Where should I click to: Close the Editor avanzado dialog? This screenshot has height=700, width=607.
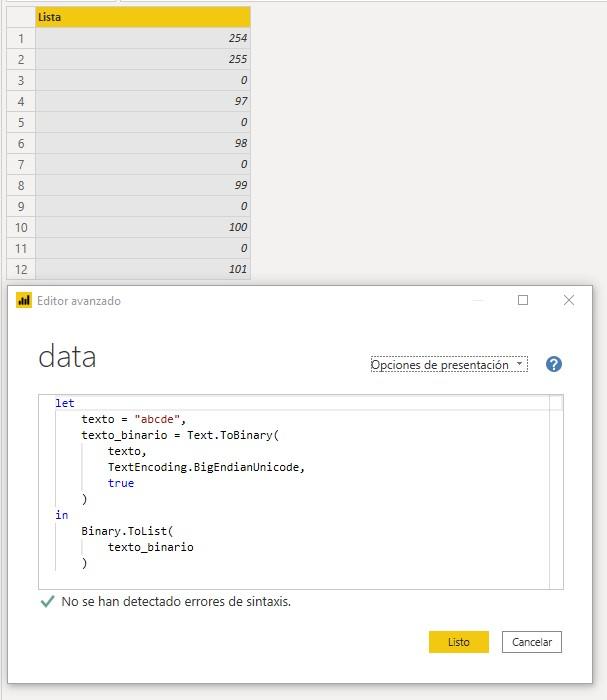point(569,300)
